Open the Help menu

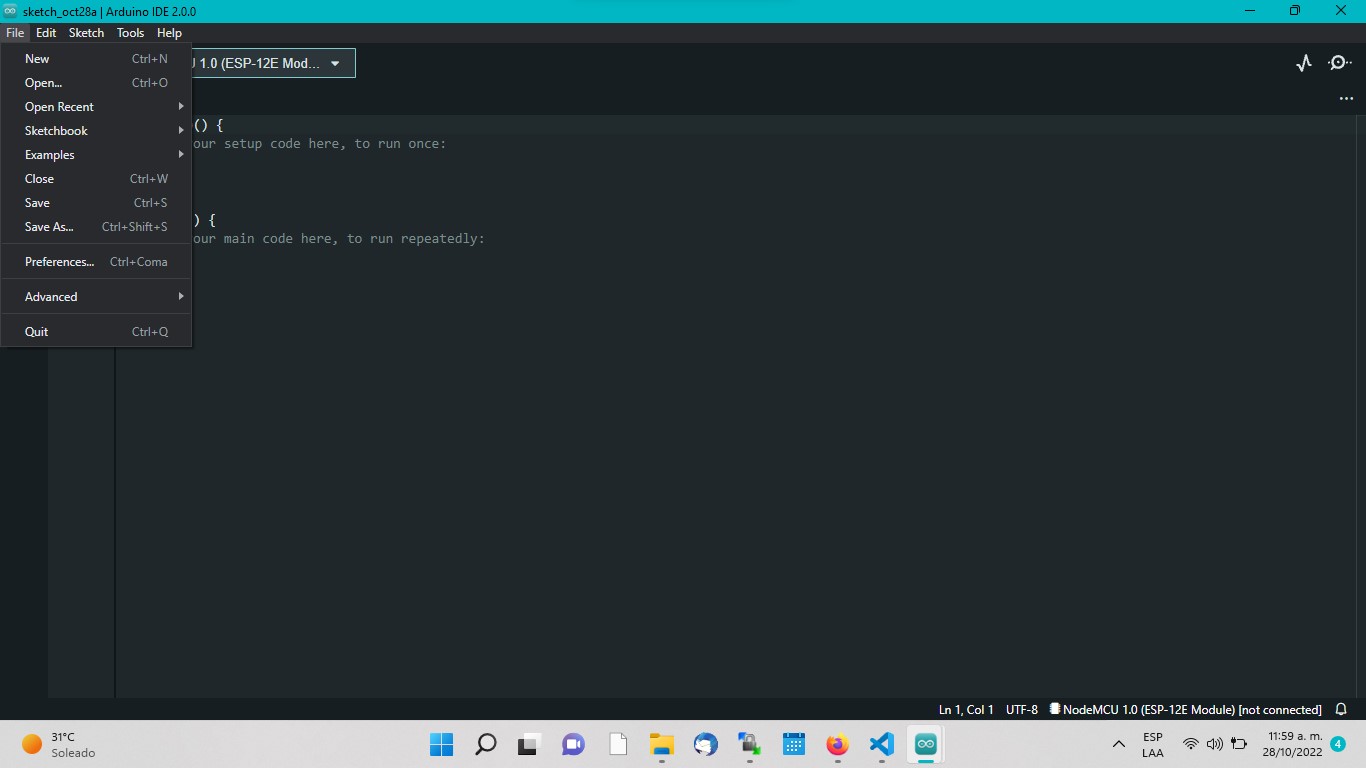[x=169, y=33]
